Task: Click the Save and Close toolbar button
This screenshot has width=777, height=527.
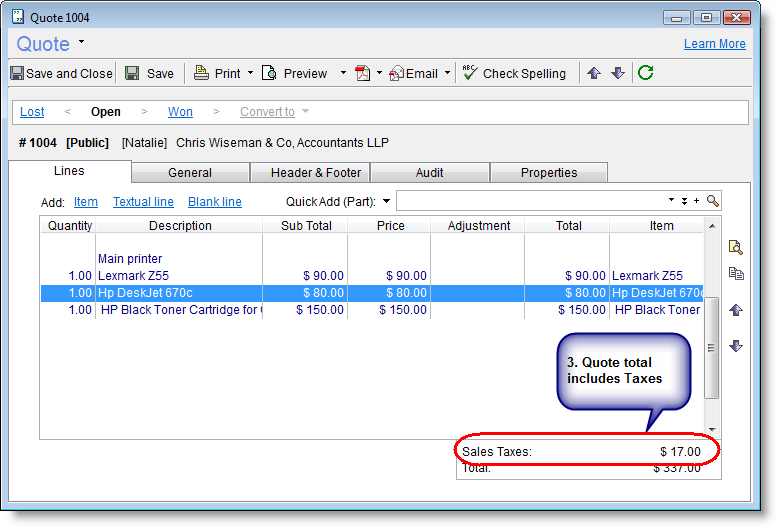Action: coord(61,73)
